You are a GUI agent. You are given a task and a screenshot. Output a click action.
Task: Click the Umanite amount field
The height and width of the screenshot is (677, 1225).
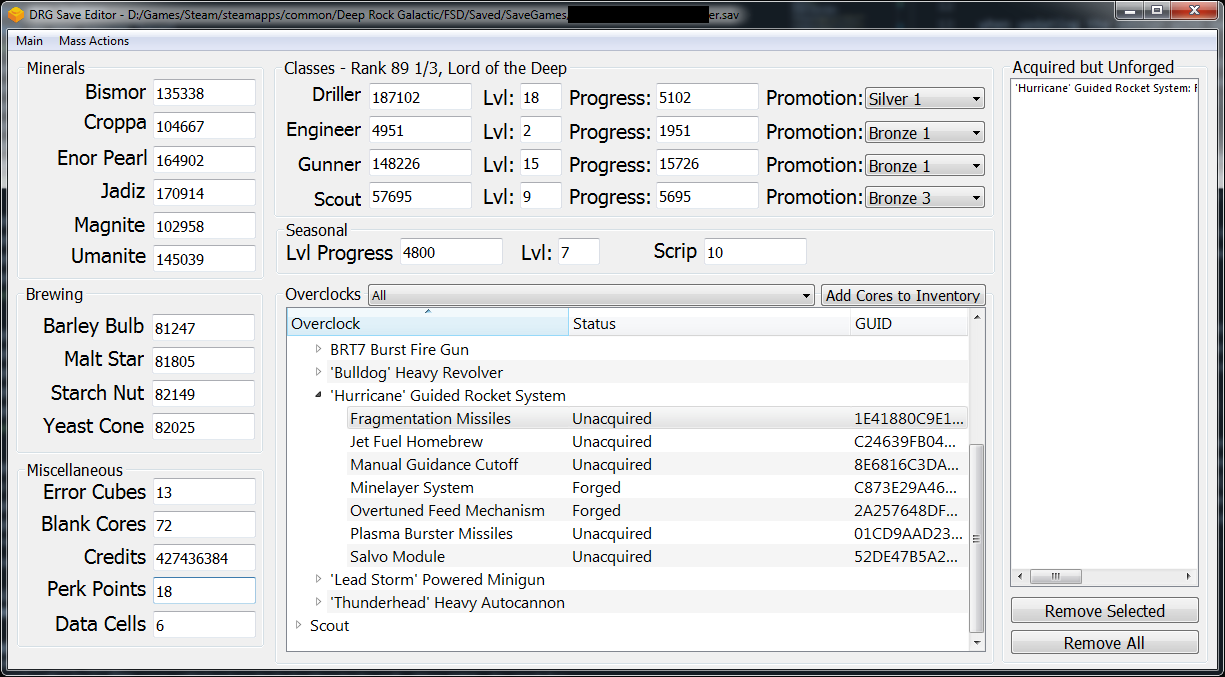pyautogui.click(x=204, y=259)
